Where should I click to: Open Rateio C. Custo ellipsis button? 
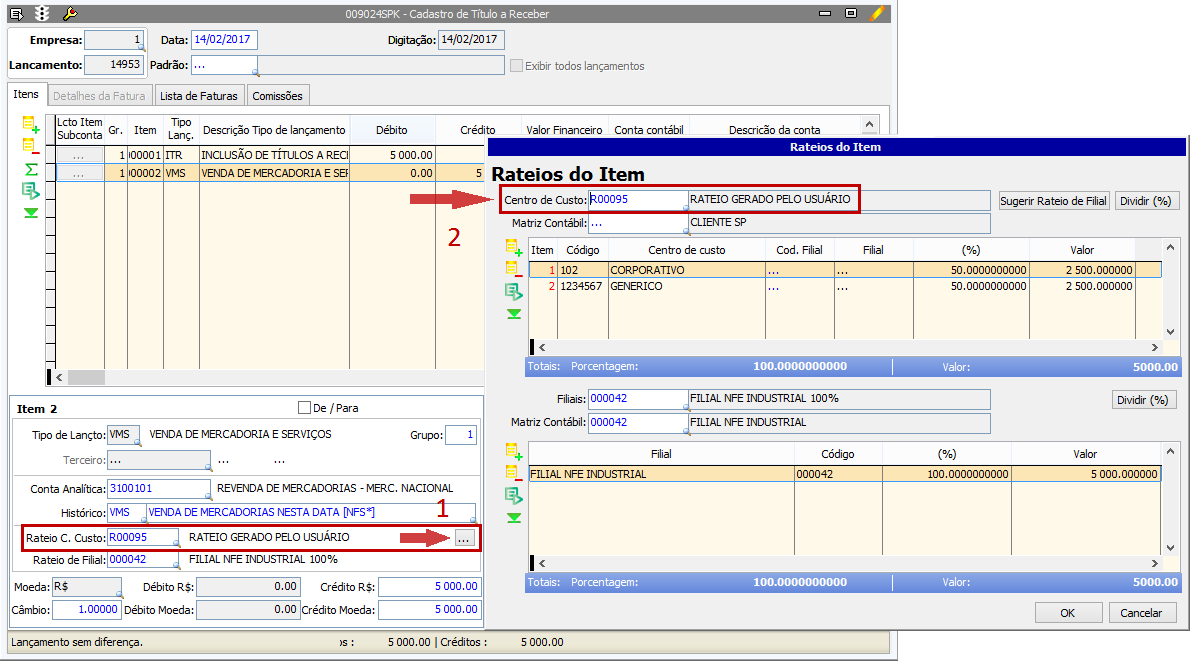click(464, 538)
